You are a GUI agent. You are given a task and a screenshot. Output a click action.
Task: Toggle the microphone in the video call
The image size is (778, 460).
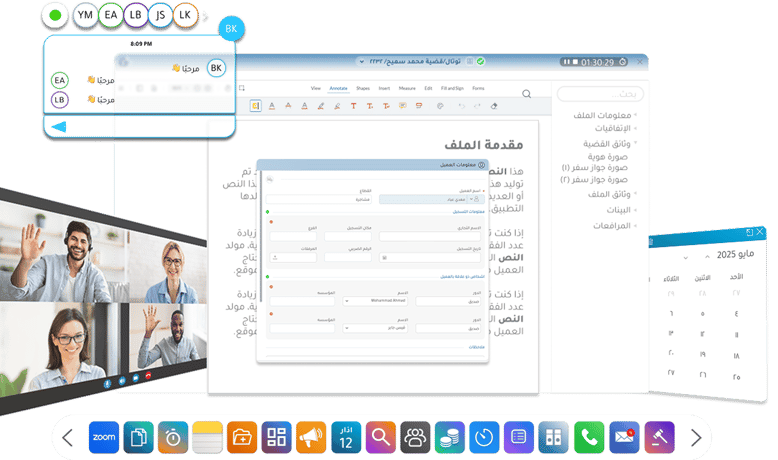click(x=107, y=384)
